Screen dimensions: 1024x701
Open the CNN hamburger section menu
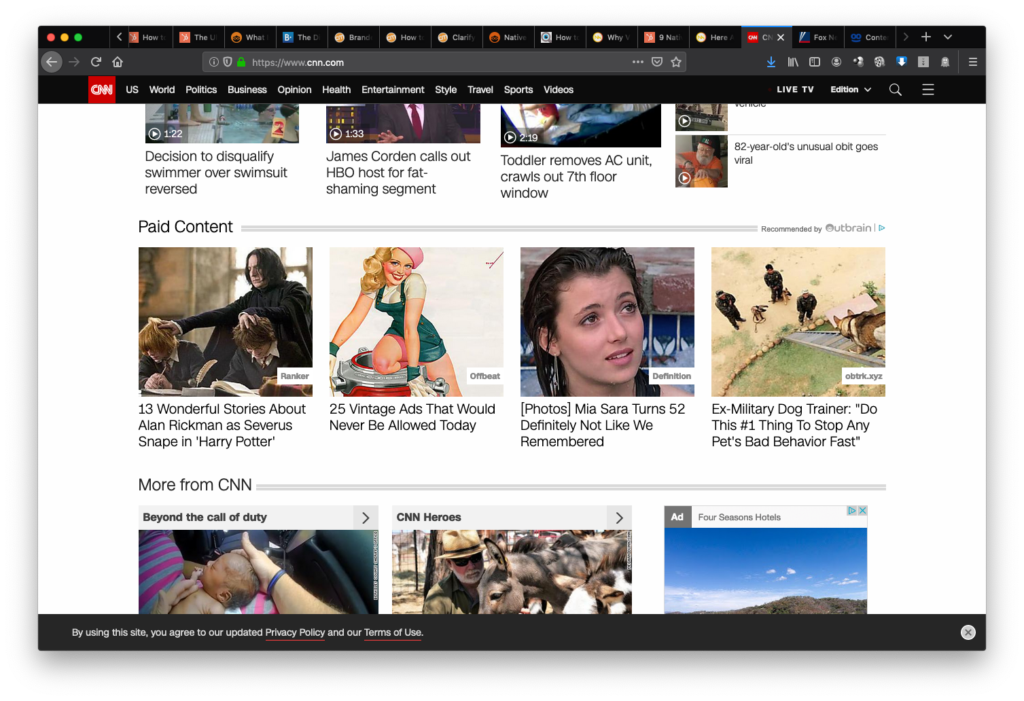click(x=928, y=90)
